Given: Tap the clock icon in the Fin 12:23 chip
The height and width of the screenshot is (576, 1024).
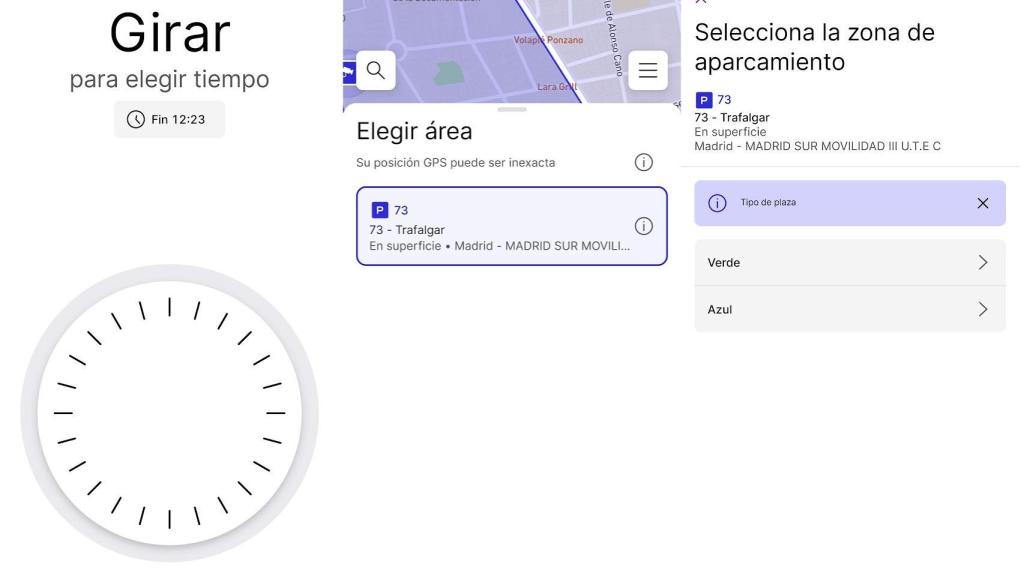Looking at the screenshot, I should click(x=136, y=120).
